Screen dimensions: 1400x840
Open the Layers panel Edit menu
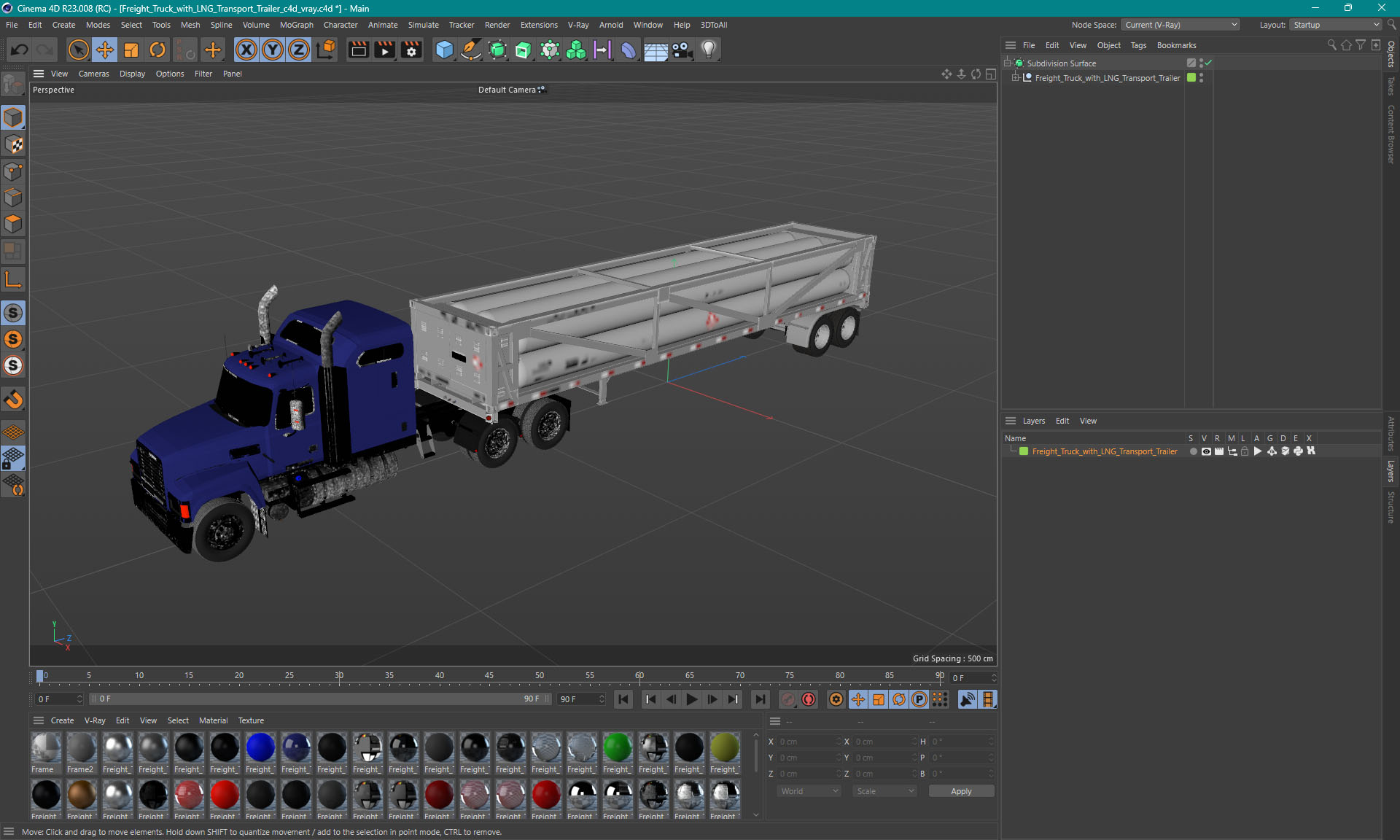(1062, 421)
